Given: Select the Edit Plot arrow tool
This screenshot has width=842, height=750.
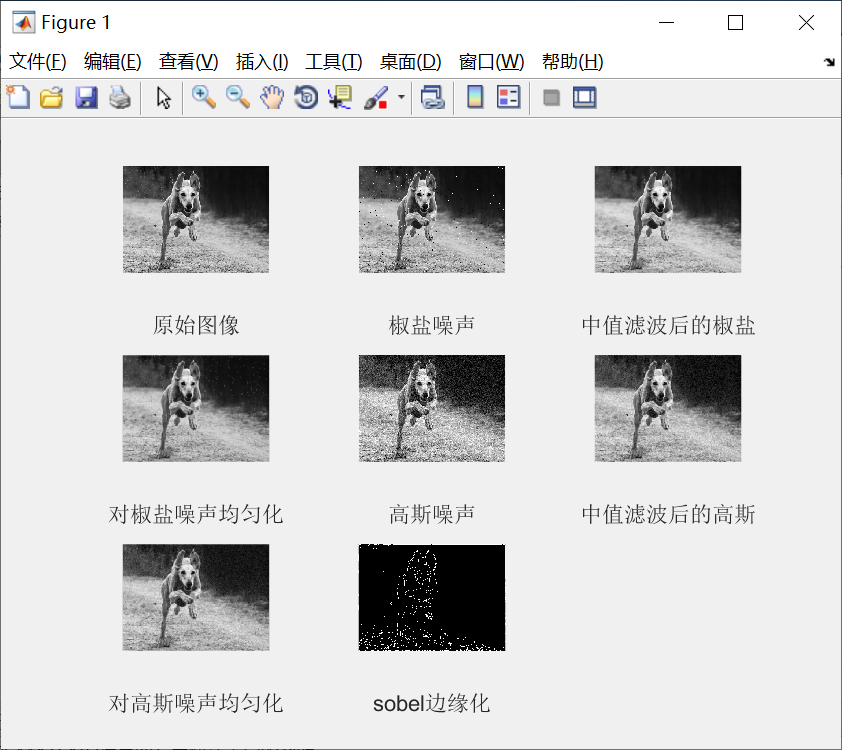Looking at the screenshot, I should pos(163,98).
